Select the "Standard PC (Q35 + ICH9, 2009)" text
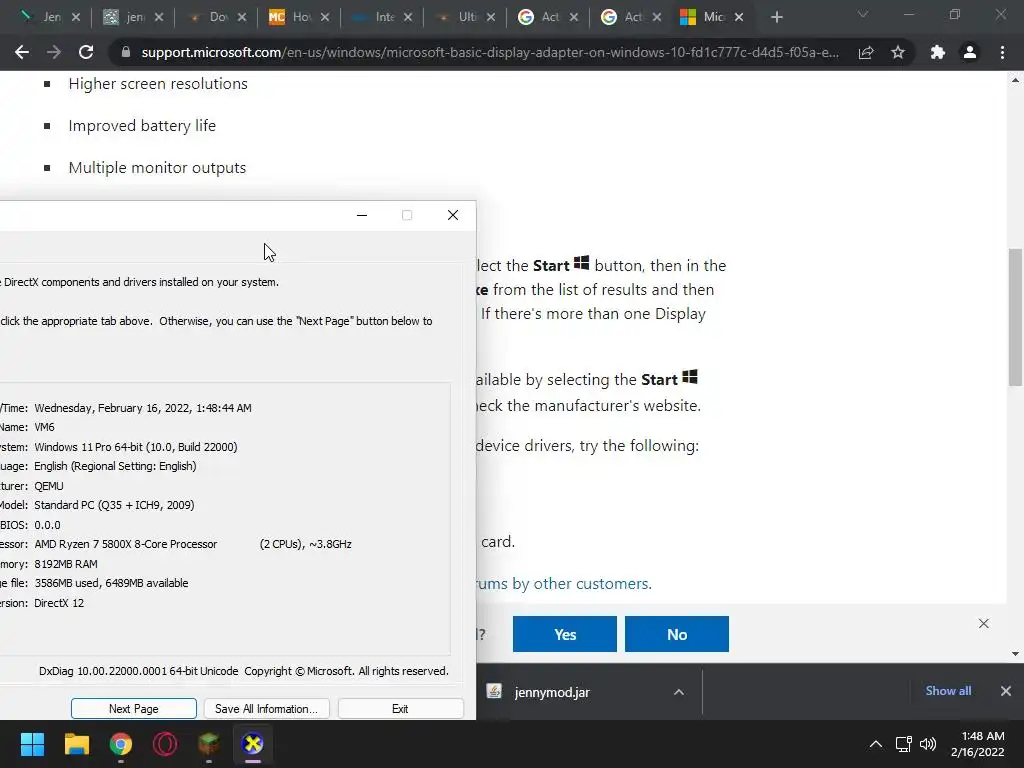This screenshot has height=768, width=1024. pyautogui.click(x=114, y=505)
